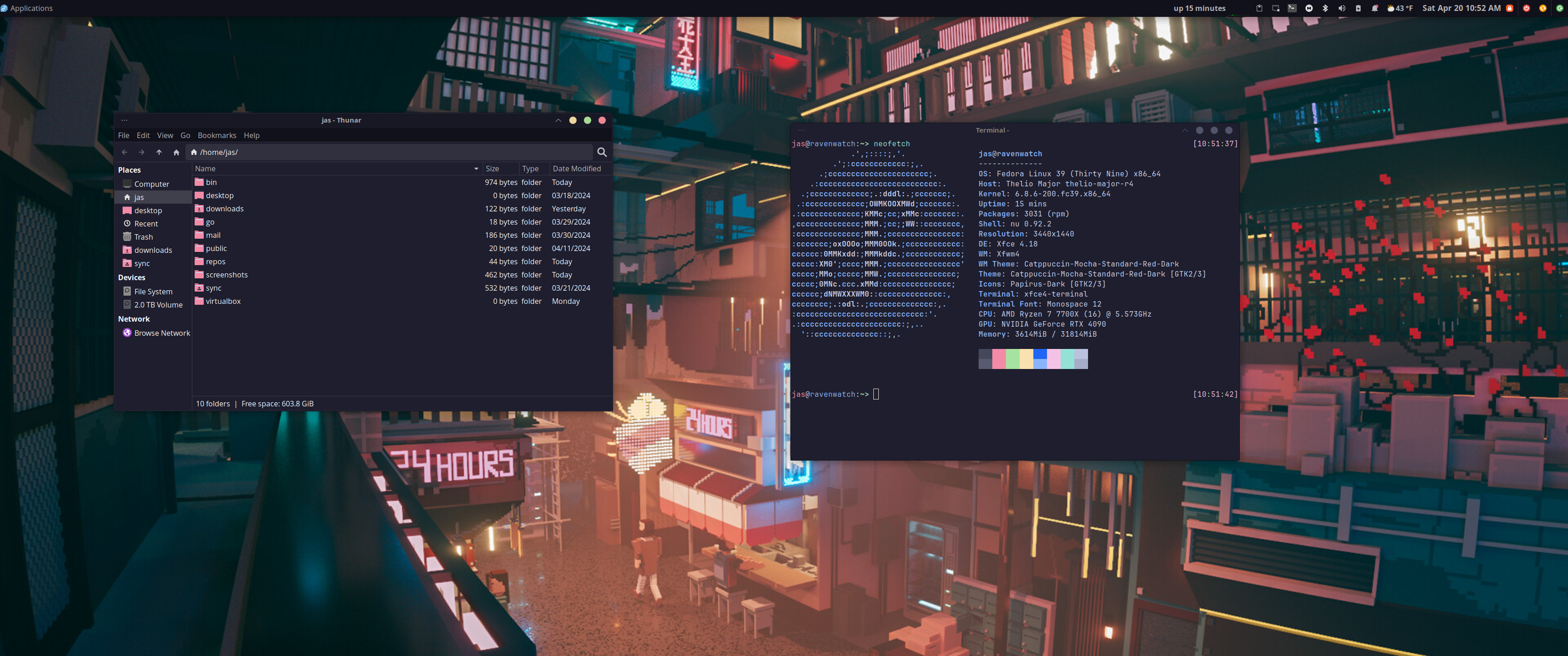Open the weather 43 °F panel item
The image size is (1568, 656).
point(1400,8)
